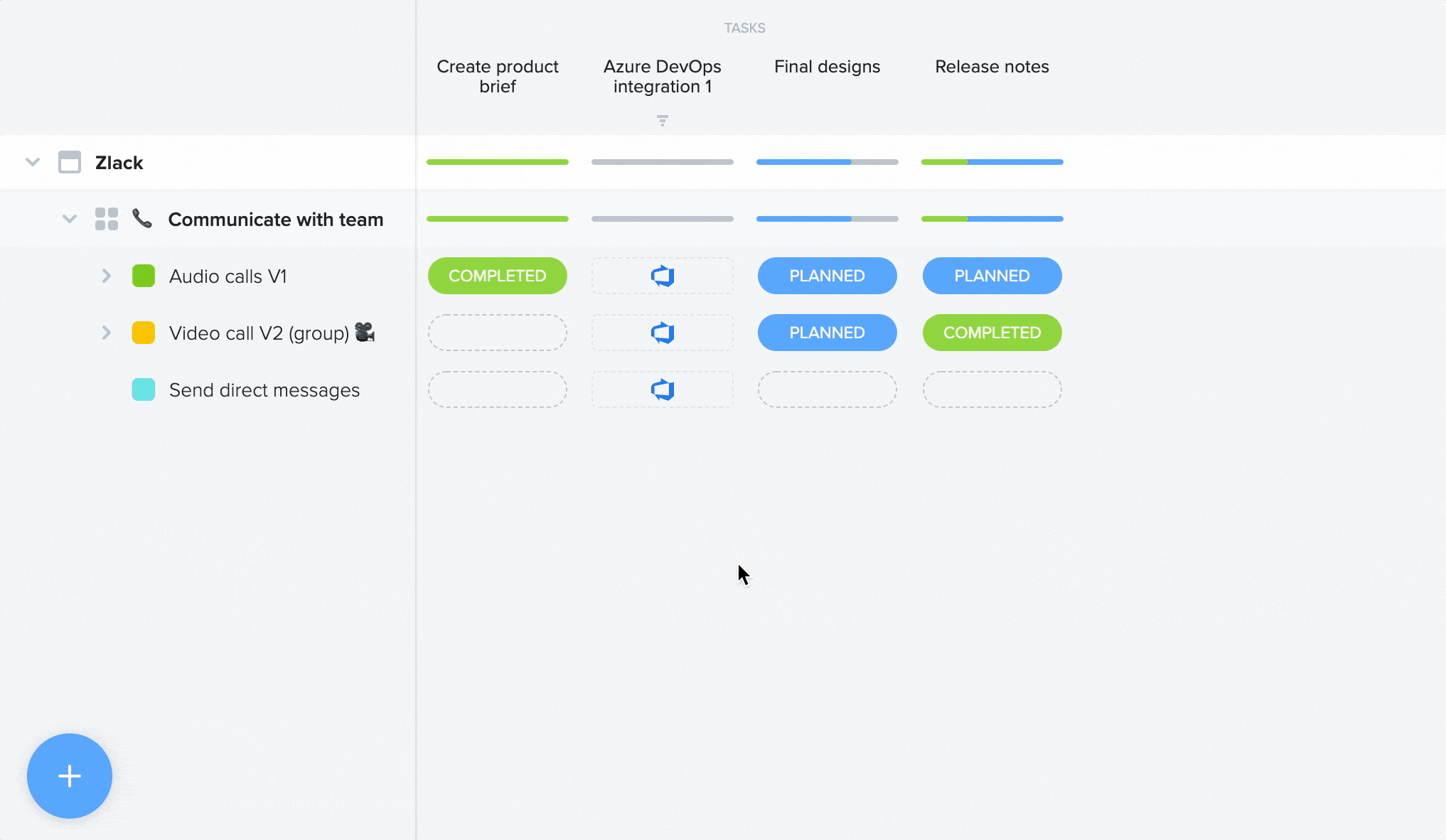Click the Azure DevOps icon for Video call V2
This screenshot has height=840, width=1446.
click(x=662, y=333)
